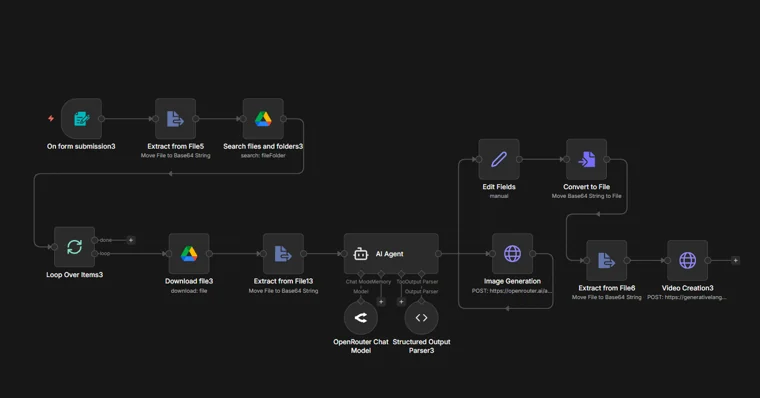Click the OpenRouter Chat Model label
The height and width of the screenshot is (398, 760).
[361, 346]
